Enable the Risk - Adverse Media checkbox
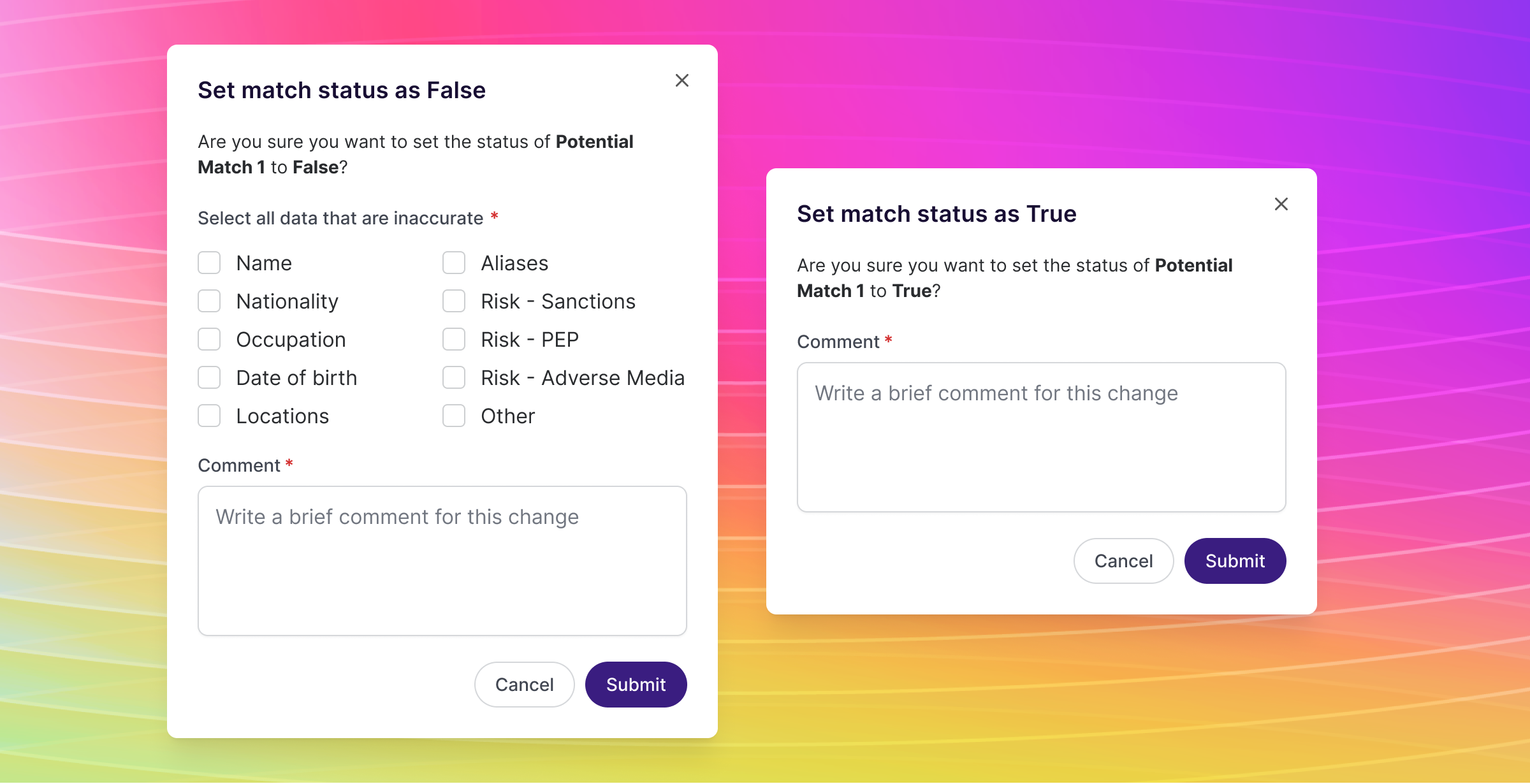Image resolution: width=1530 pixels, height=784 pixels. tap(454, 378)
